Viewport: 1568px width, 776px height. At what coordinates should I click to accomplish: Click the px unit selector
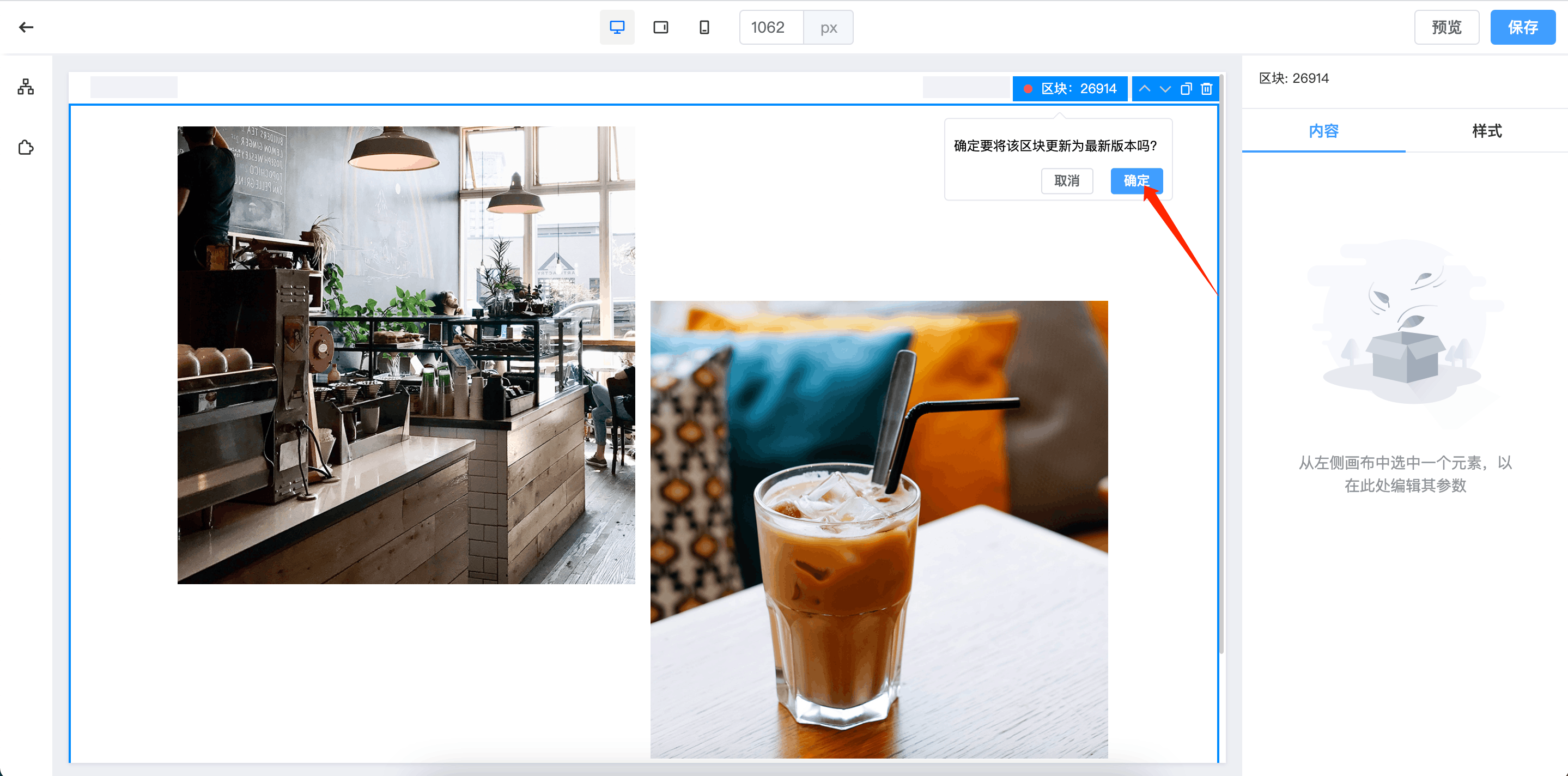[829, 27]
